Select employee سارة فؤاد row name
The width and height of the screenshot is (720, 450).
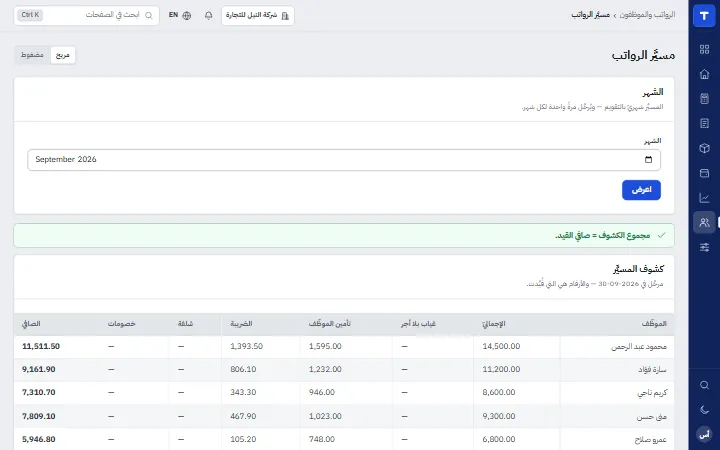tap(652, 370)
